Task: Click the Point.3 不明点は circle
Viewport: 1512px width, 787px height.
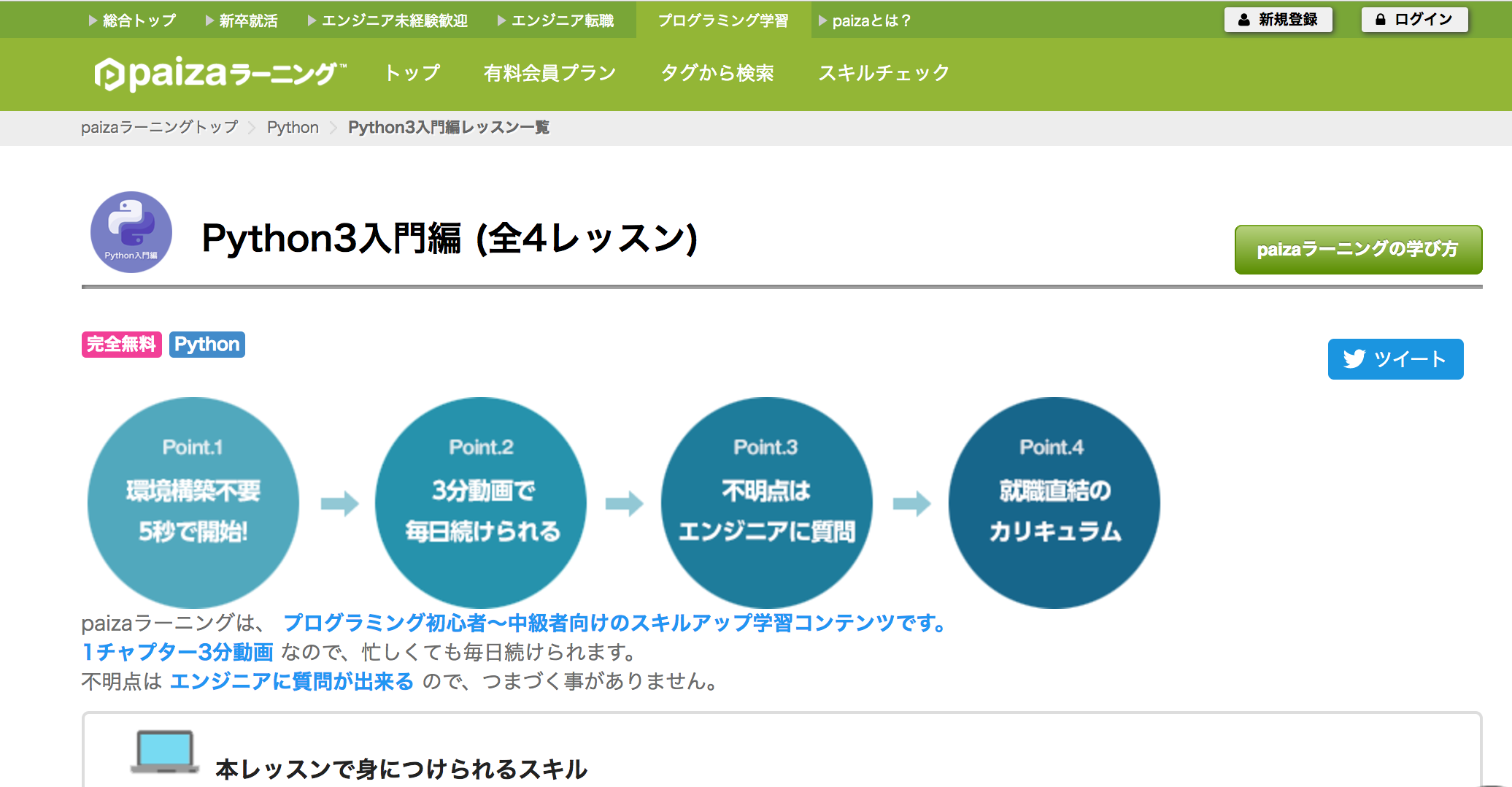Action: [x=767, y=502]
